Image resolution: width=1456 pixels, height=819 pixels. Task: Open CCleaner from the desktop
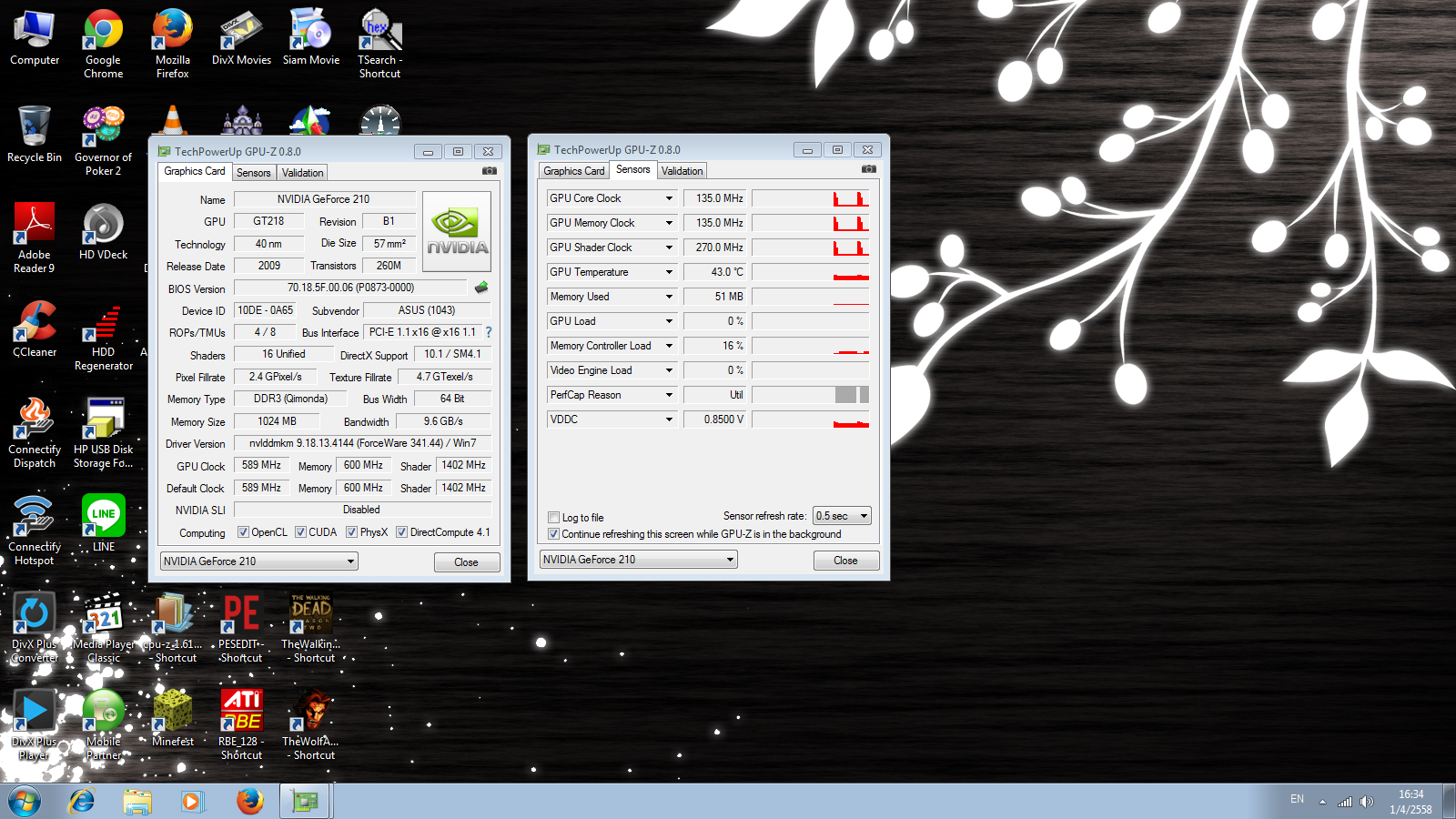point(35,329)
